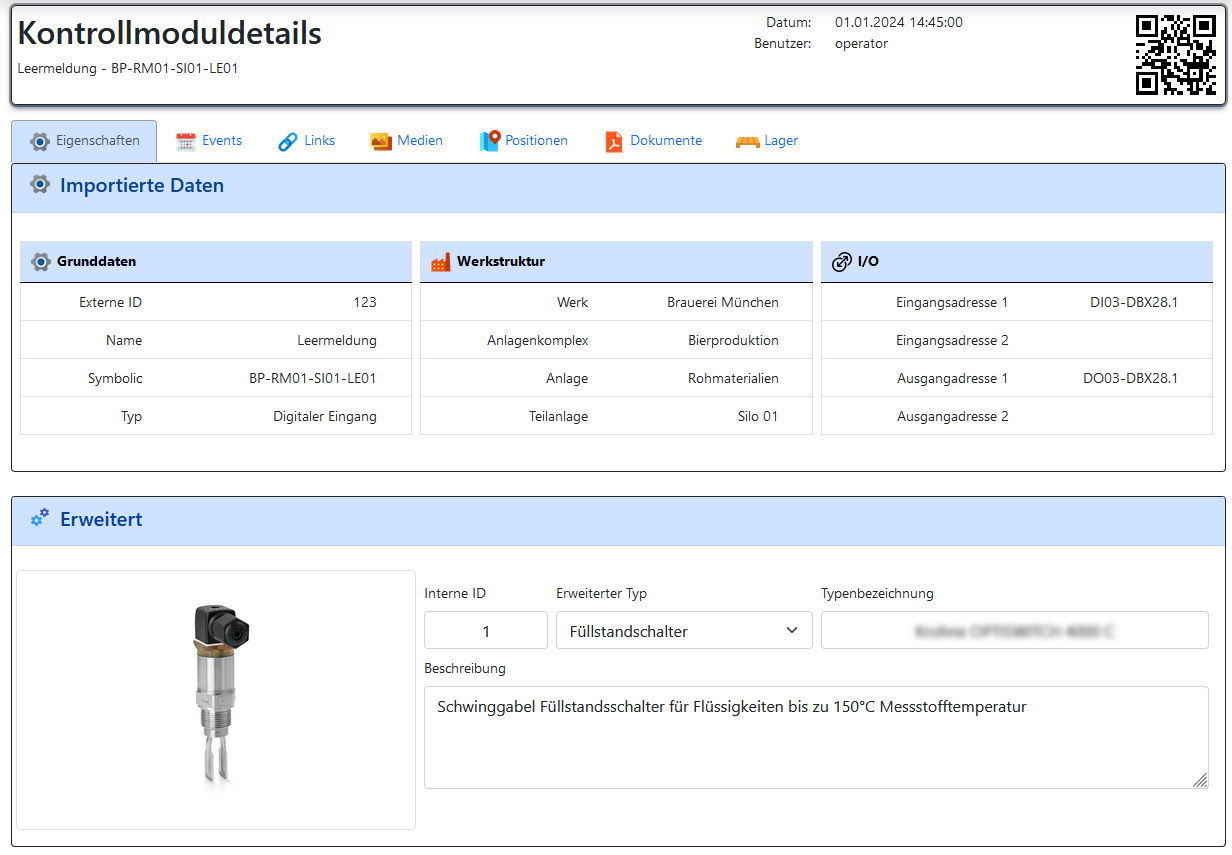The height and width of the screenshot is (855, 1232).
Task: Click the Erweitert section heading
Action: 101,519
